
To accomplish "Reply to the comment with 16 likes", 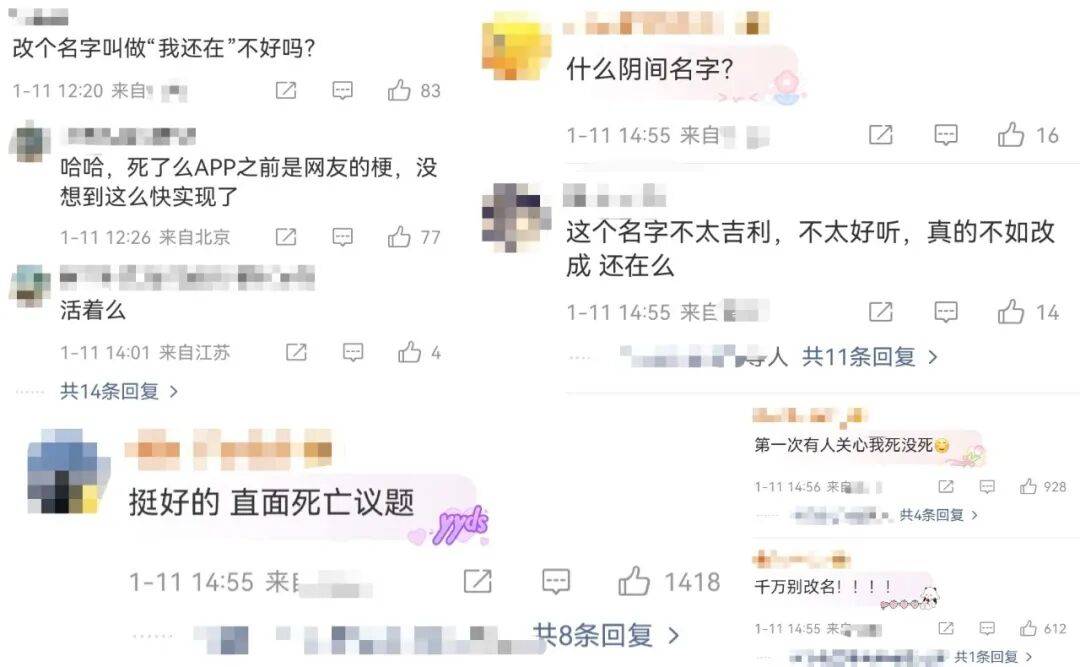I will 946,135.
